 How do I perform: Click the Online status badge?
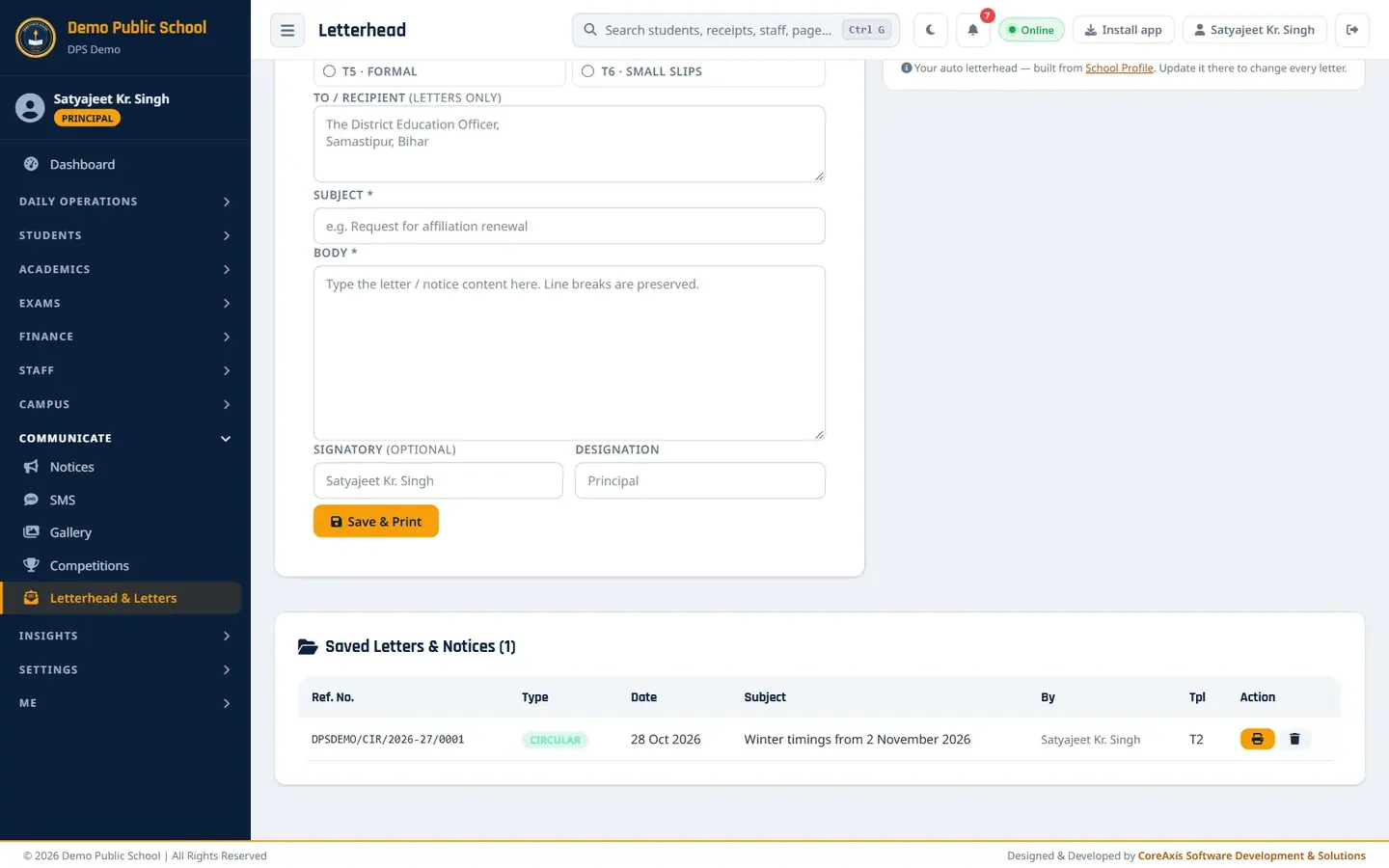(x=1031, y=30)
